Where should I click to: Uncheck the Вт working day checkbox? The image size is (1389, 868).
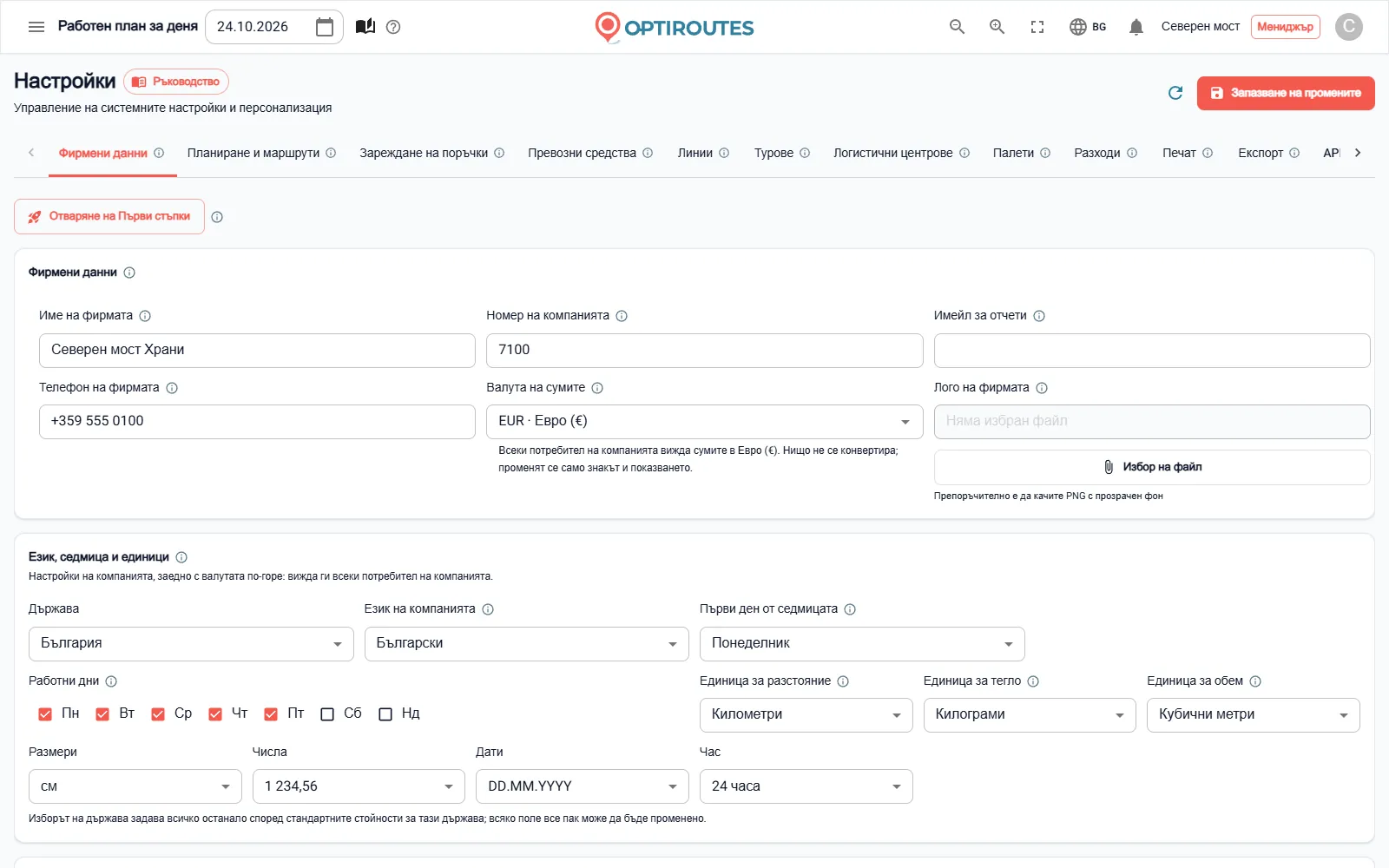pyautogui.click(x=102, y=714)
